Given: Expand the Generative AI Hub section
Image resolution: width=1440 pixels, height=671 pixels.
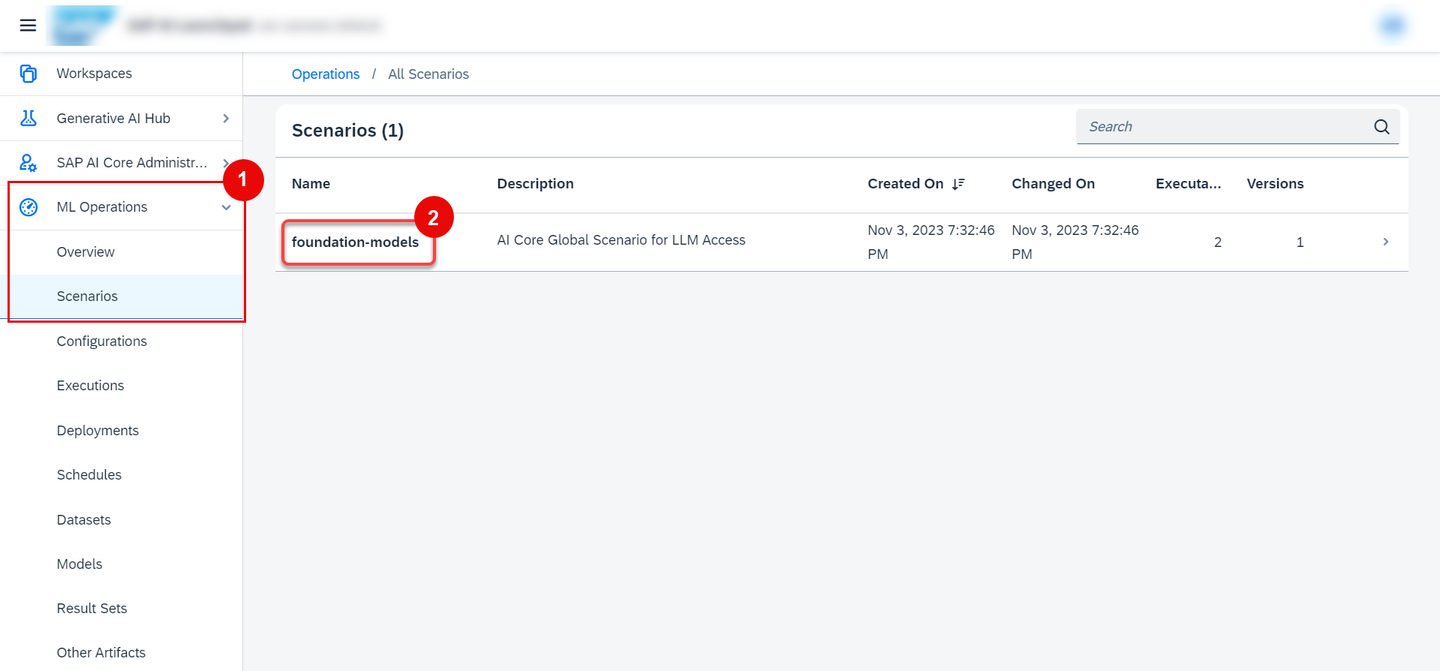Looking at the screenshot, I should 226,118.
